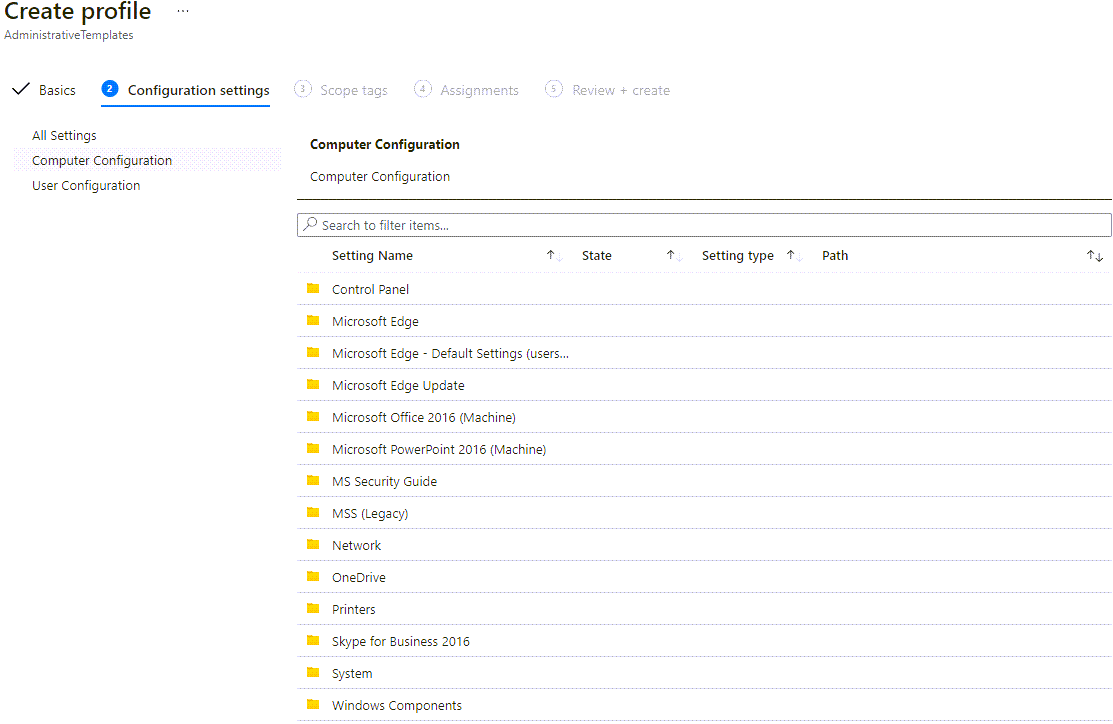Open Microsoft Edge - Default Settings folder

(704, 353)
